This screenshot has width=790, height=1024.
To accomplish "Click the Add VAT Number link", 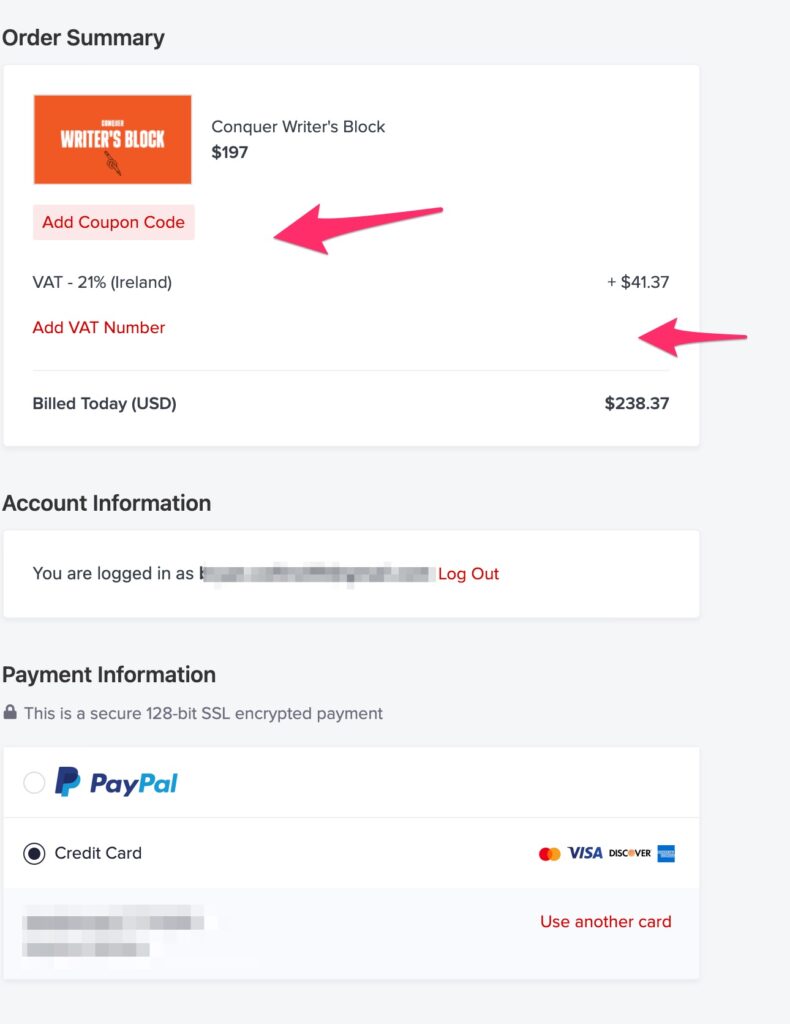I will [x=99, y=327].
